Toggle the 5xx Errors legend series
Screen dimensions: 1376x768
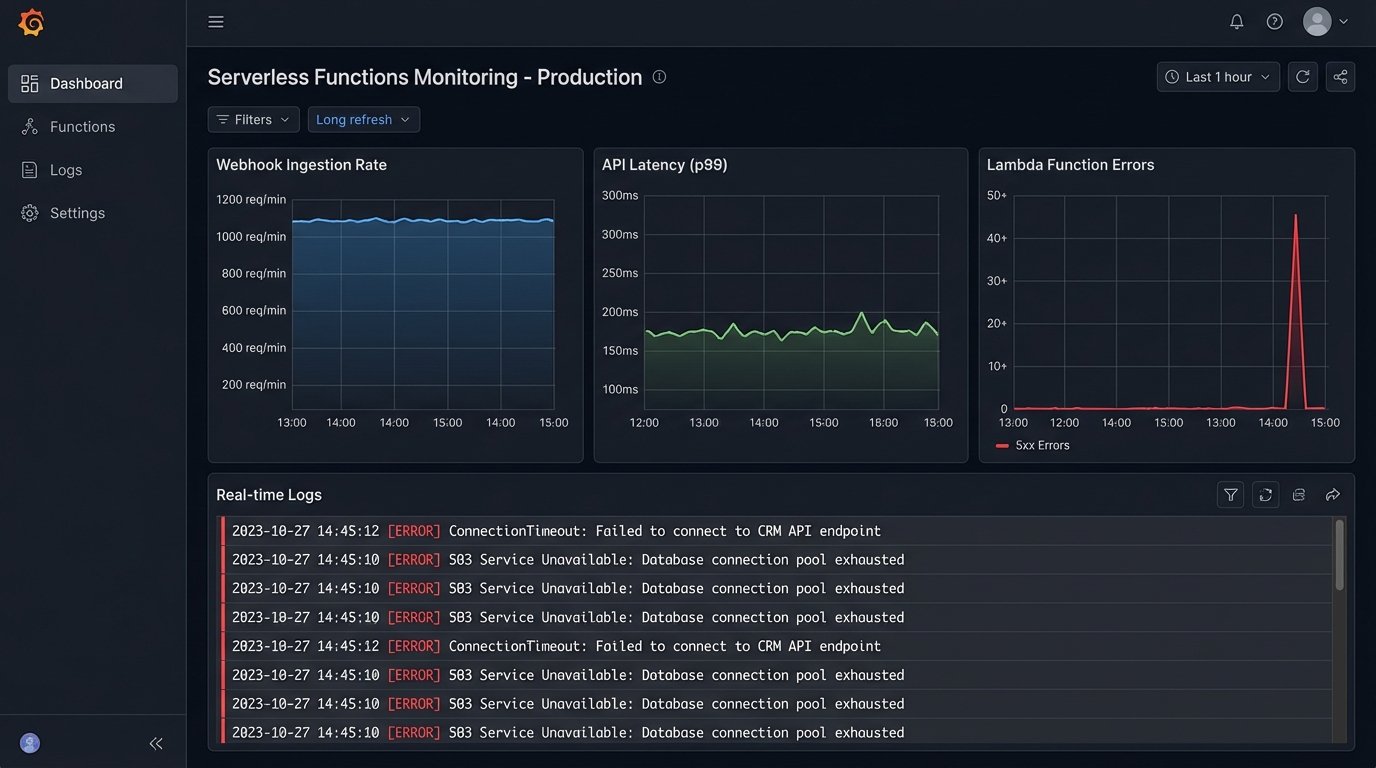[x=1033, y=446]
